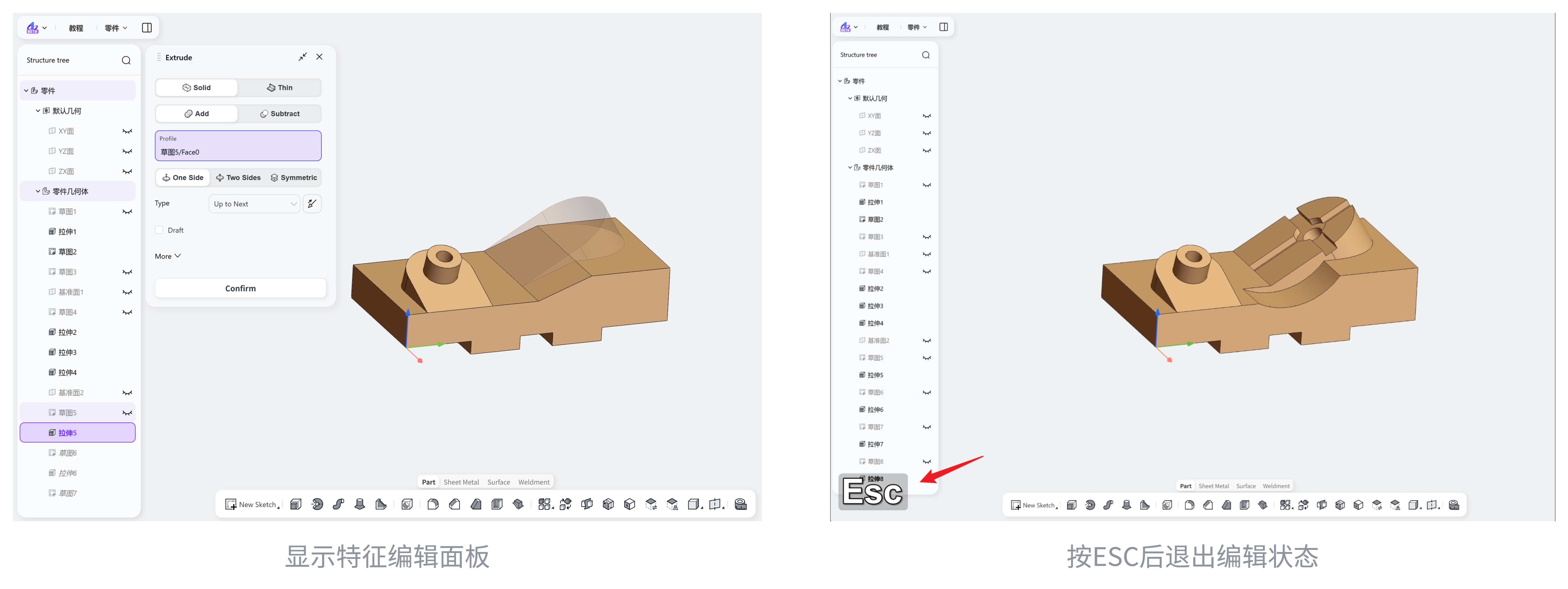Image resolution: width=1568 pixels, height=589 pixels.
Task: Click the direction icon beside the Type dropdown
Action: point(312,204)
